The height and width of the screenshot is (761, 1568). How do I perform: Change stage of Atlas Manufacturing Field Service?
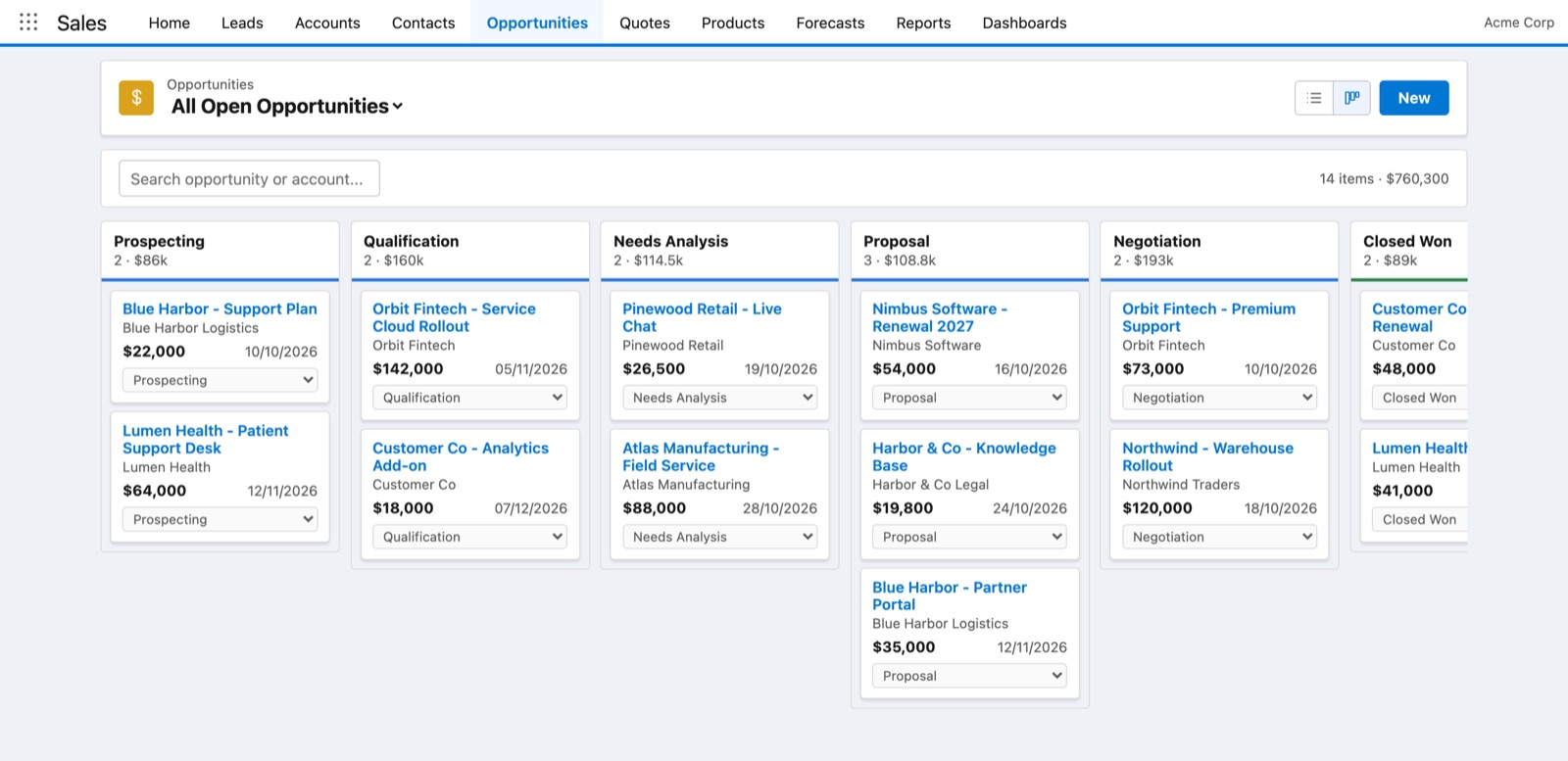719,537
